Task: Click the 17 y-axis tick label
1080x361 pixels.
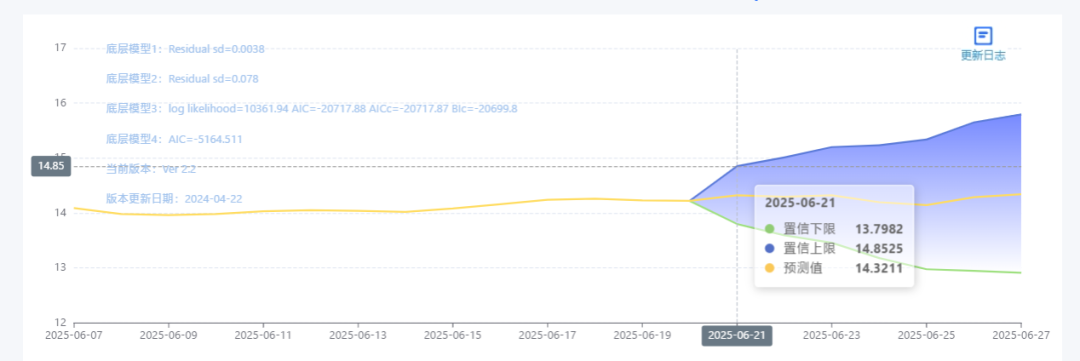Action: [x=61, y=48]
